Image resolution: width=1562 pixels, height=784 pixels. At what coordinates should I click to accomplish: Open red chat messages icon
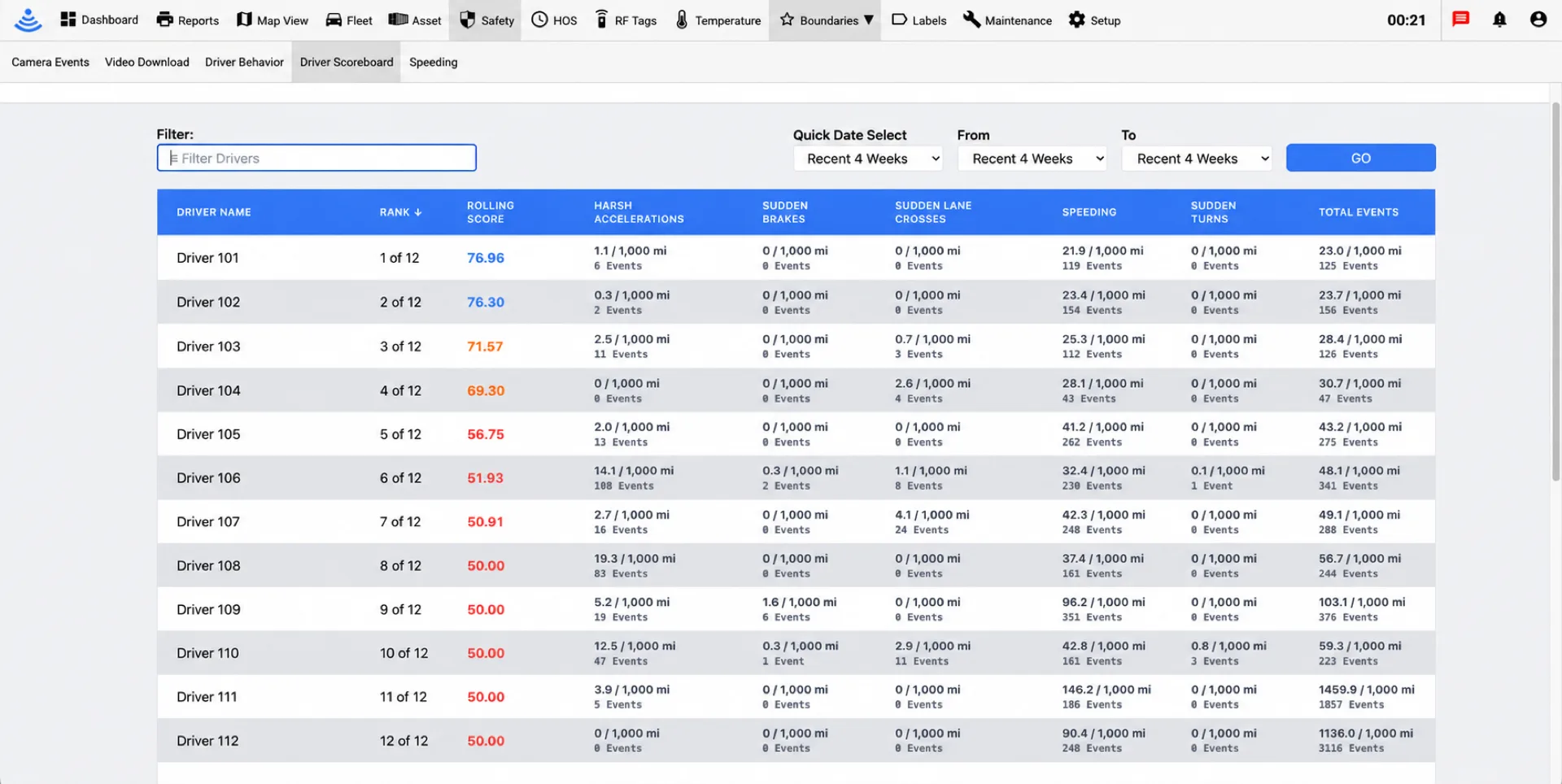point(1461,19)
